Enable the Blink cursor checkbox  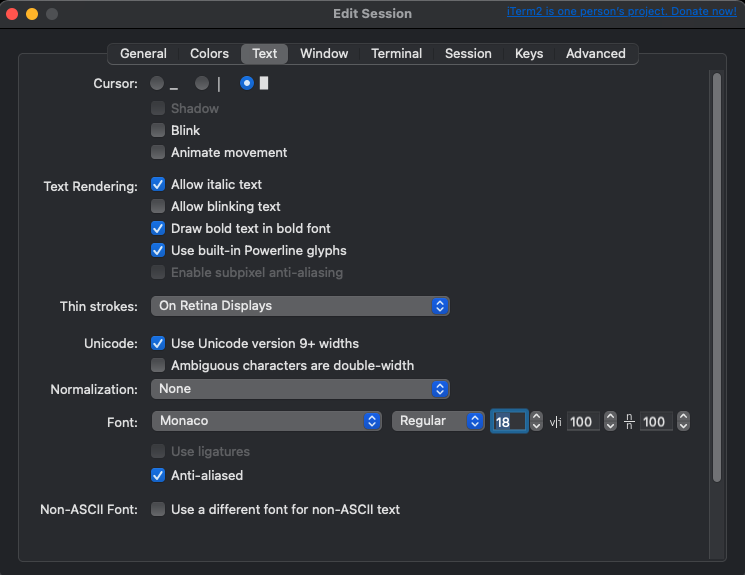pyautogui.click(x=158, y=130)
